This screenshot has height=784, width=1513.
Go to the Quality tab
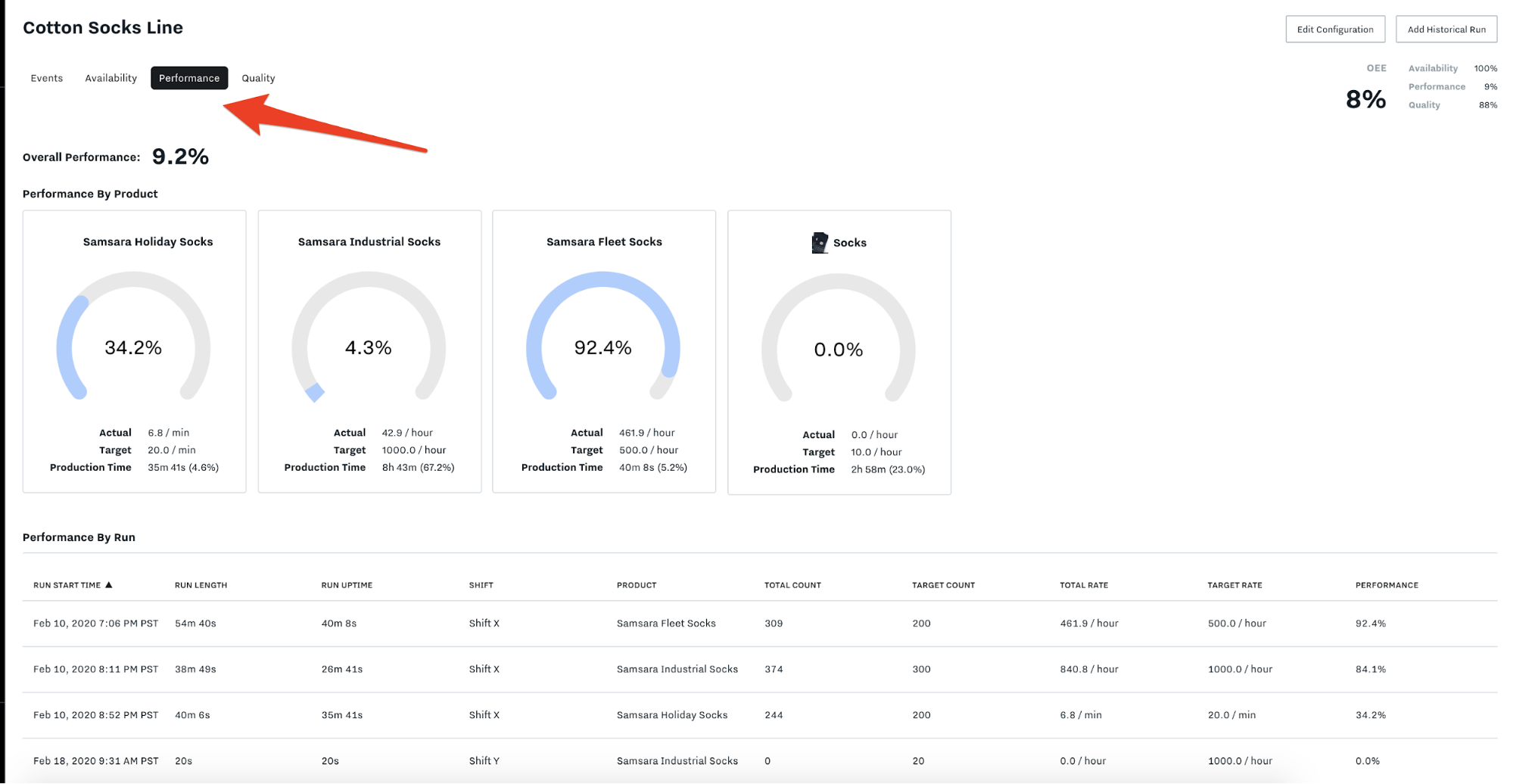pos(258,78)
